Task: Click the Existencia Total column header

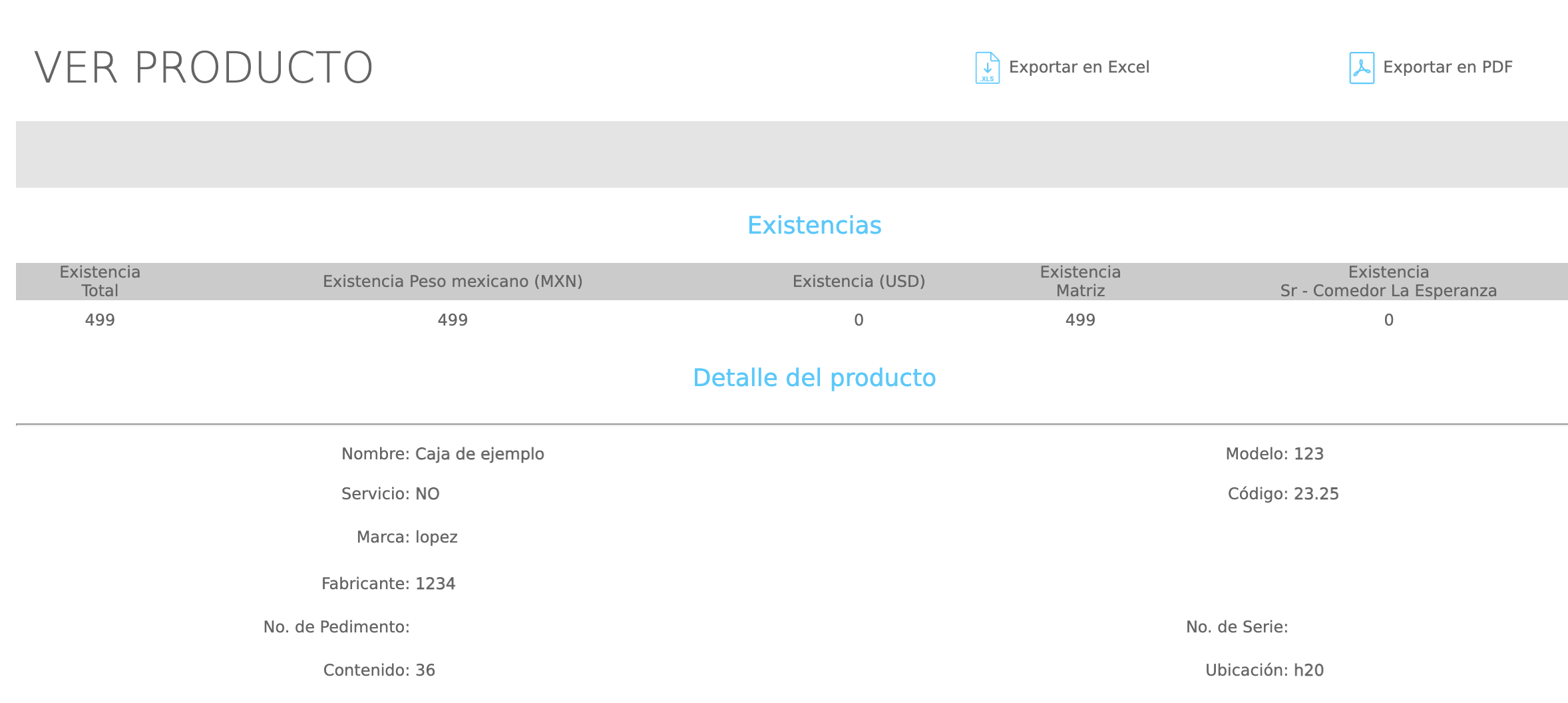Action: [100, 282]
